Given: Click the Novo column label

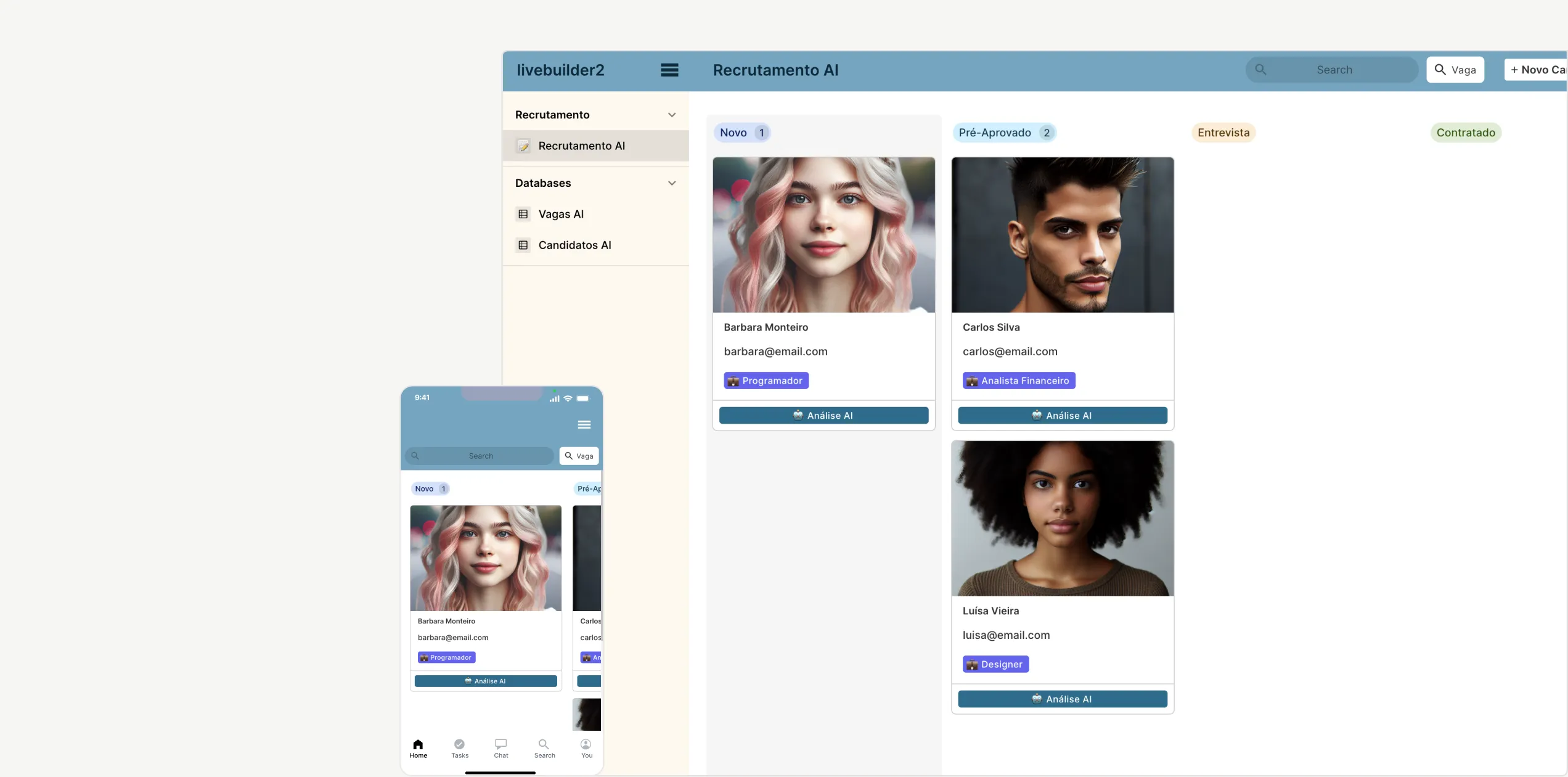Looking at the screenshot, I should point(733,133).
